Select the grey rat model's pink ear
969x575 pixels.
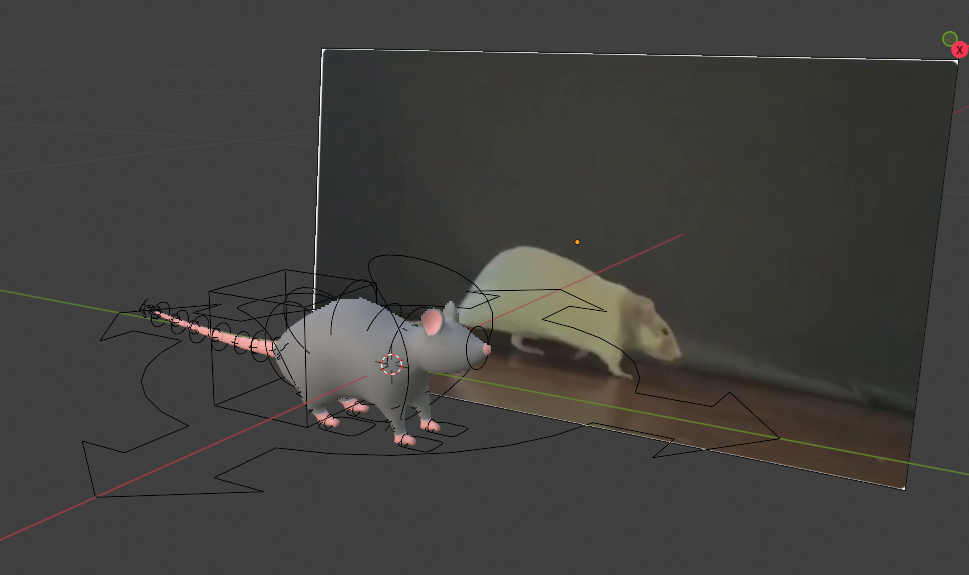point(433,322)
